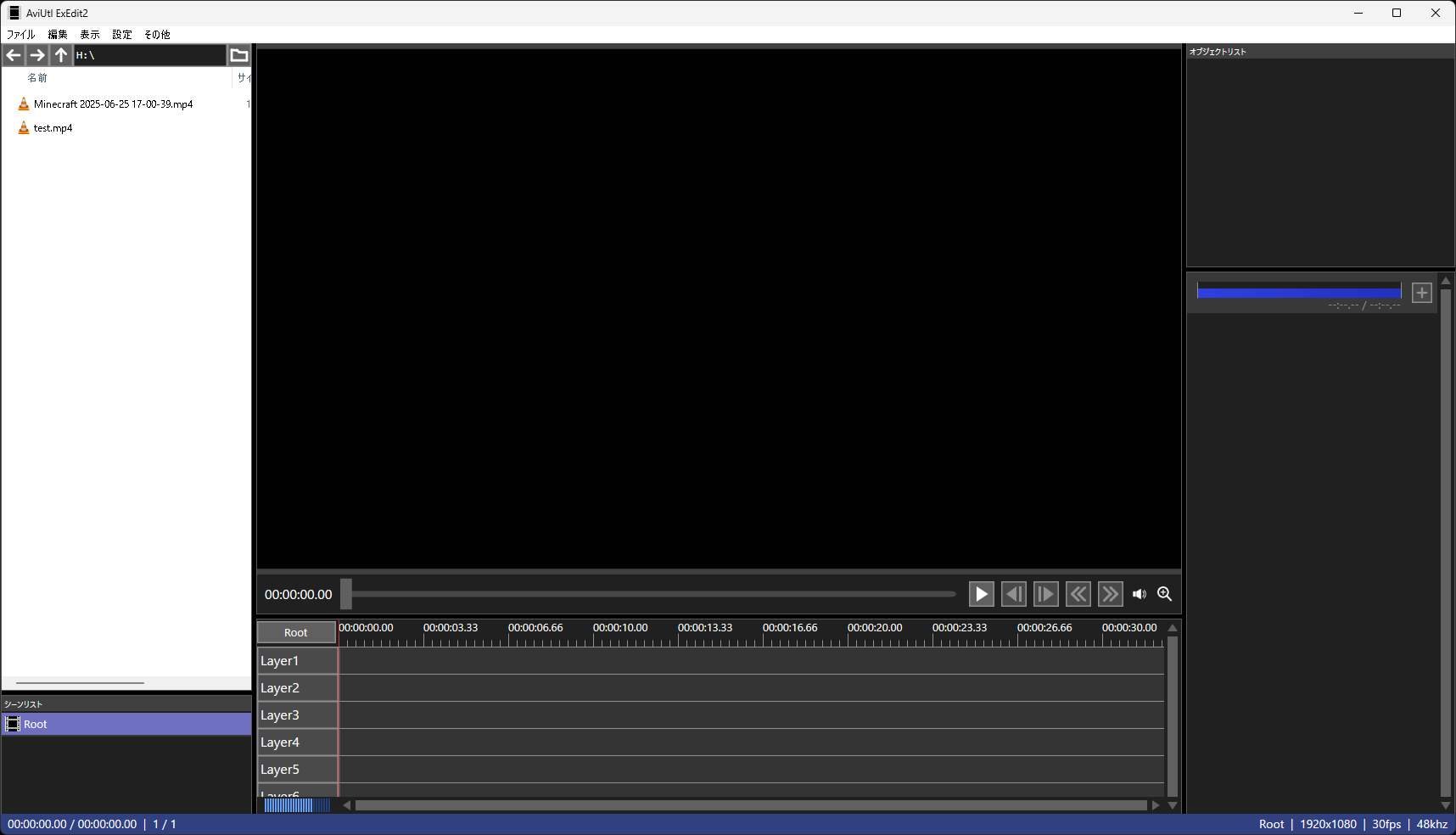Click the timeline vertical scroll down arrow

point(1173,805)
